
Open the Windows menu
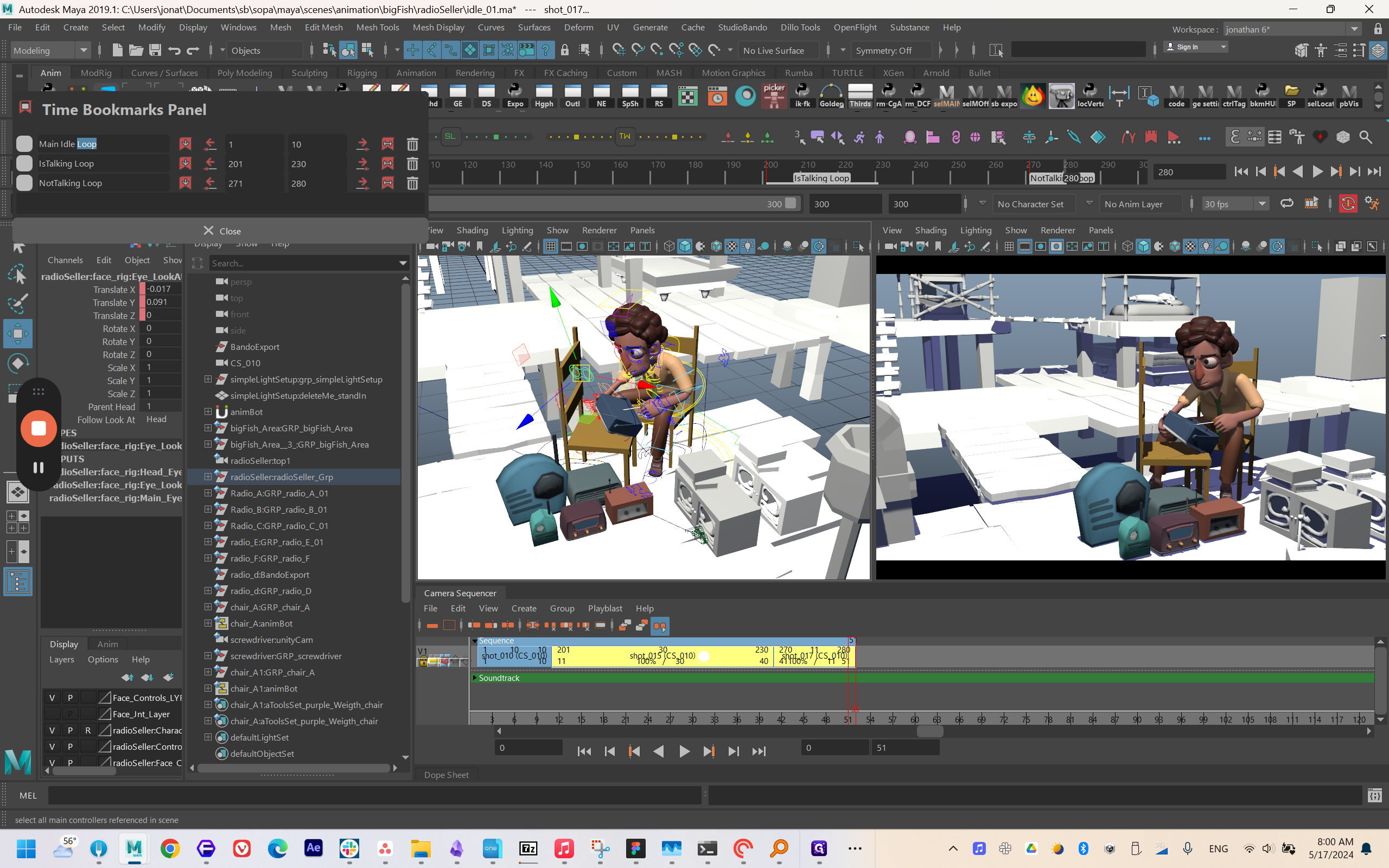point(238,27)
